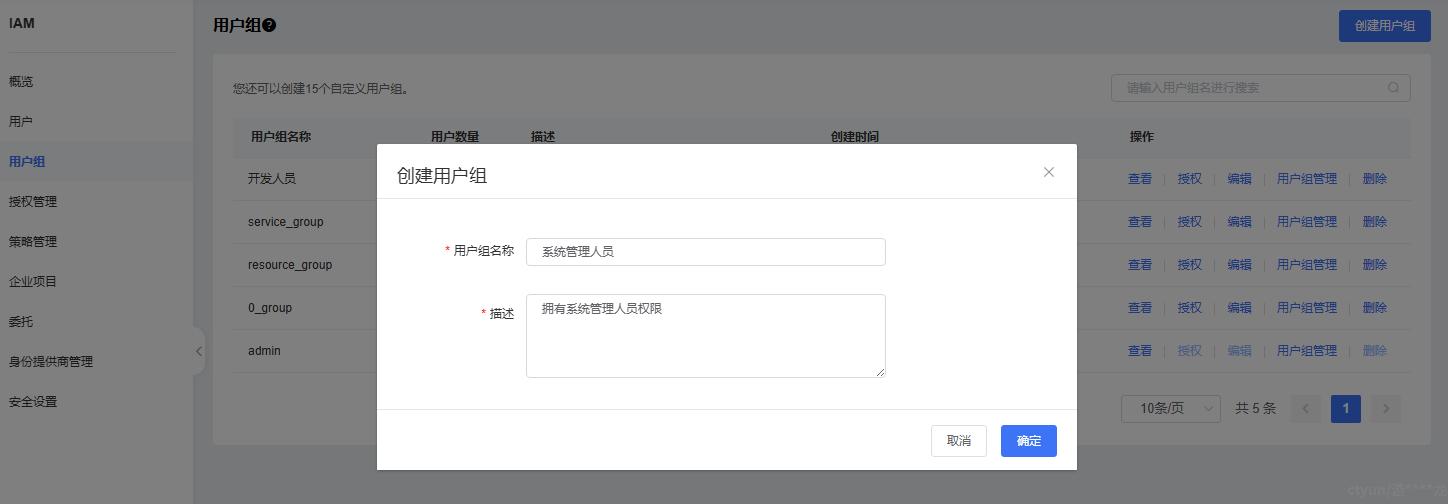Focus the 用户组名称 input field

tap(705, 252)
